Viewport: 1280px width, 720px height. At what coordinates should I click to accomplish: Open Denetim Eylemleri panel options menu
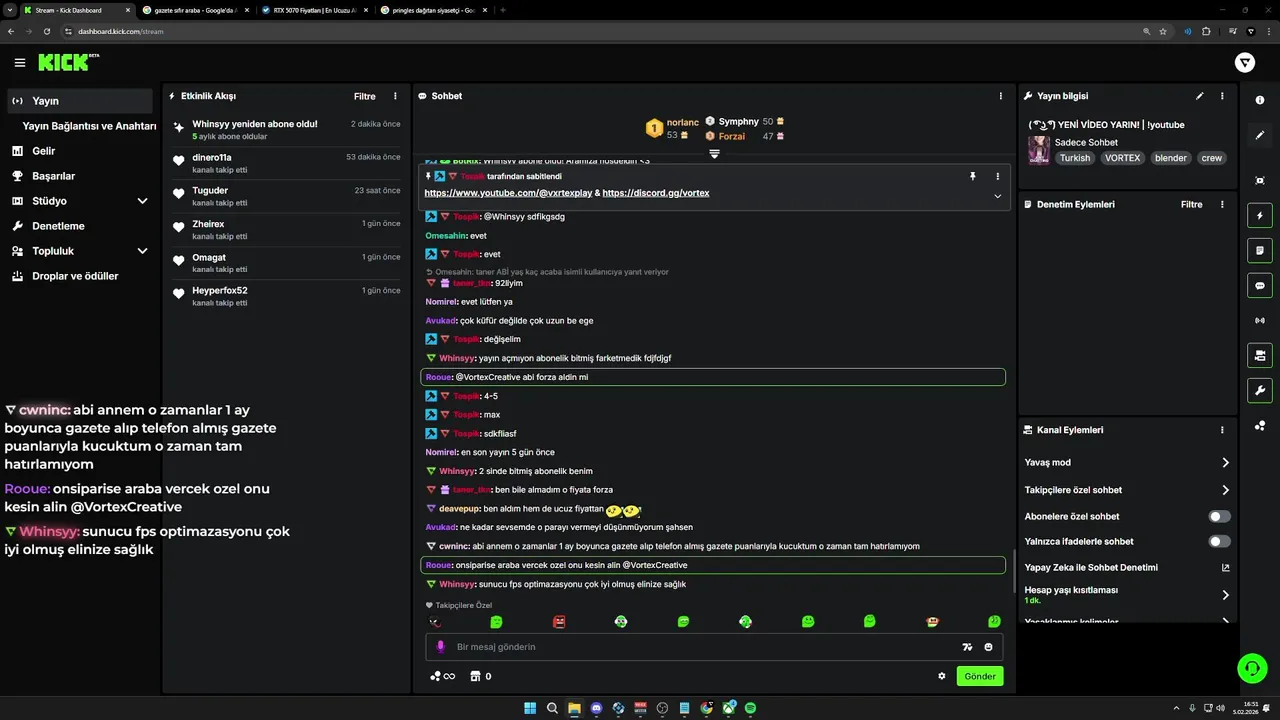coord(1222,204)
